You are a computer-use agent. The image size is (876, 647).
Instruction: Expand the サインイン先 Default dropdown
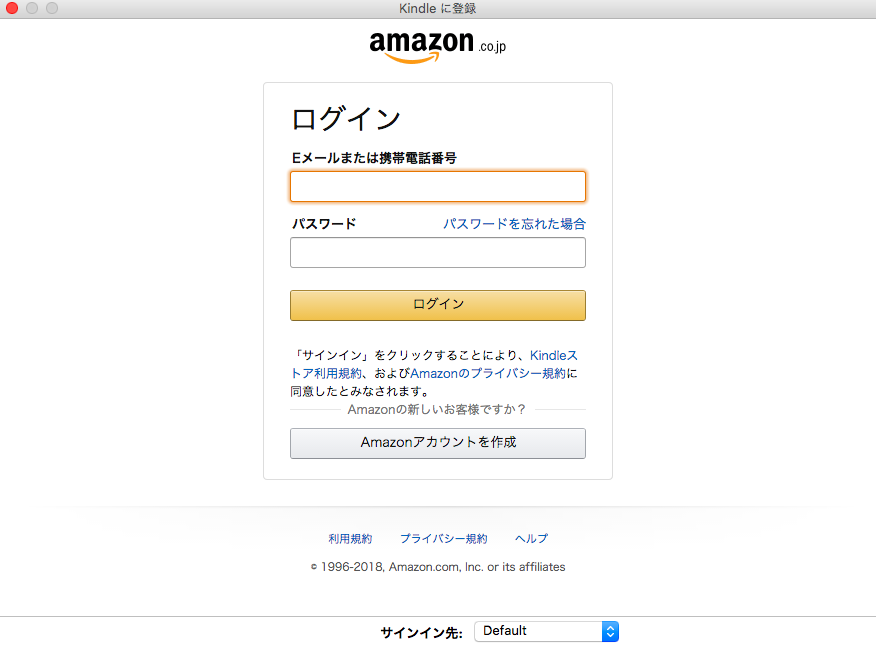click(546, 631)
